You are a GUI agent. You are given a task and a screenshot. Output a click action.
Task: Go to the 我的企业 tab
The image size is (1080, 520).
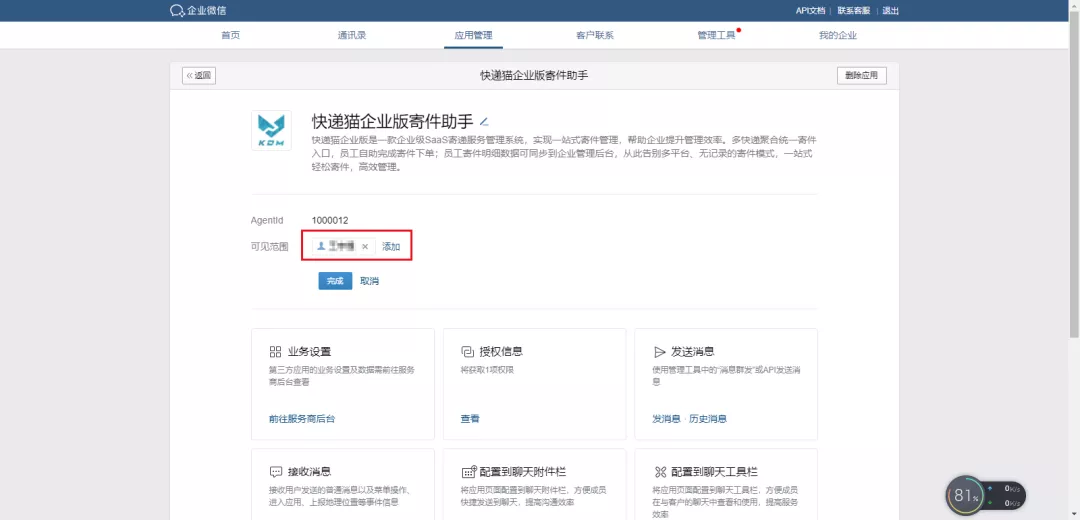point(838,35)
